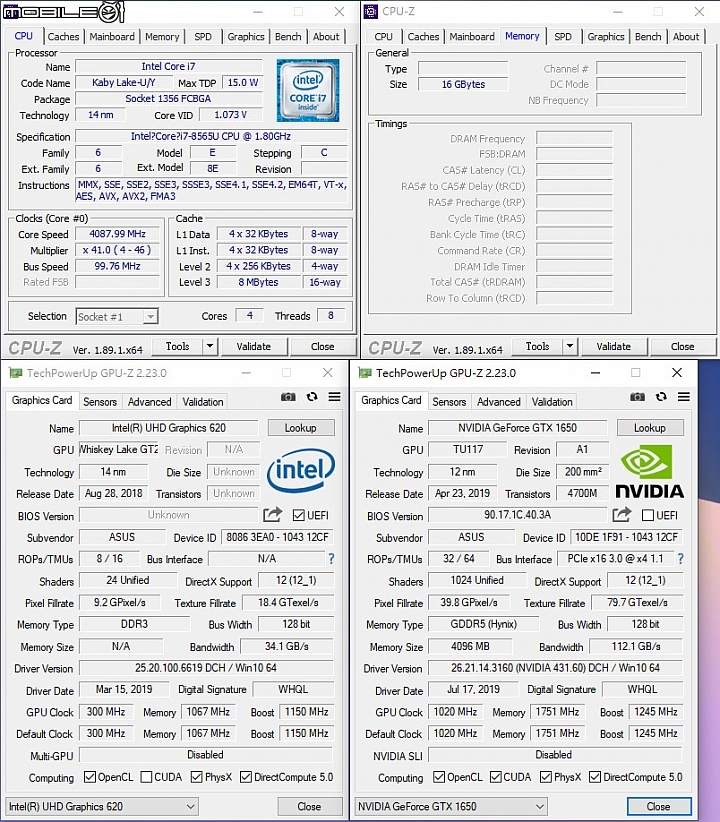Switch to Sensors tab in the Intel GPU-Z window

[100, 402]
